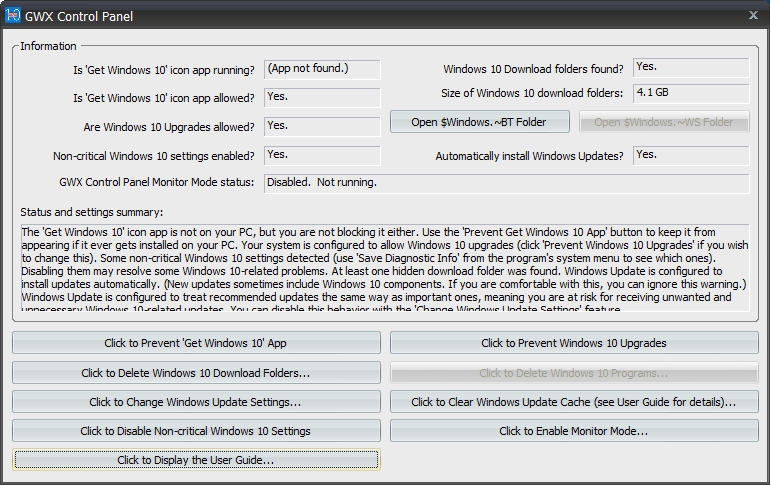Image resolution: width=771 pixels, height=486 pixels.
Task: Click the 'Upgrades allowed?' Yes field
Action: coord(322,126)
